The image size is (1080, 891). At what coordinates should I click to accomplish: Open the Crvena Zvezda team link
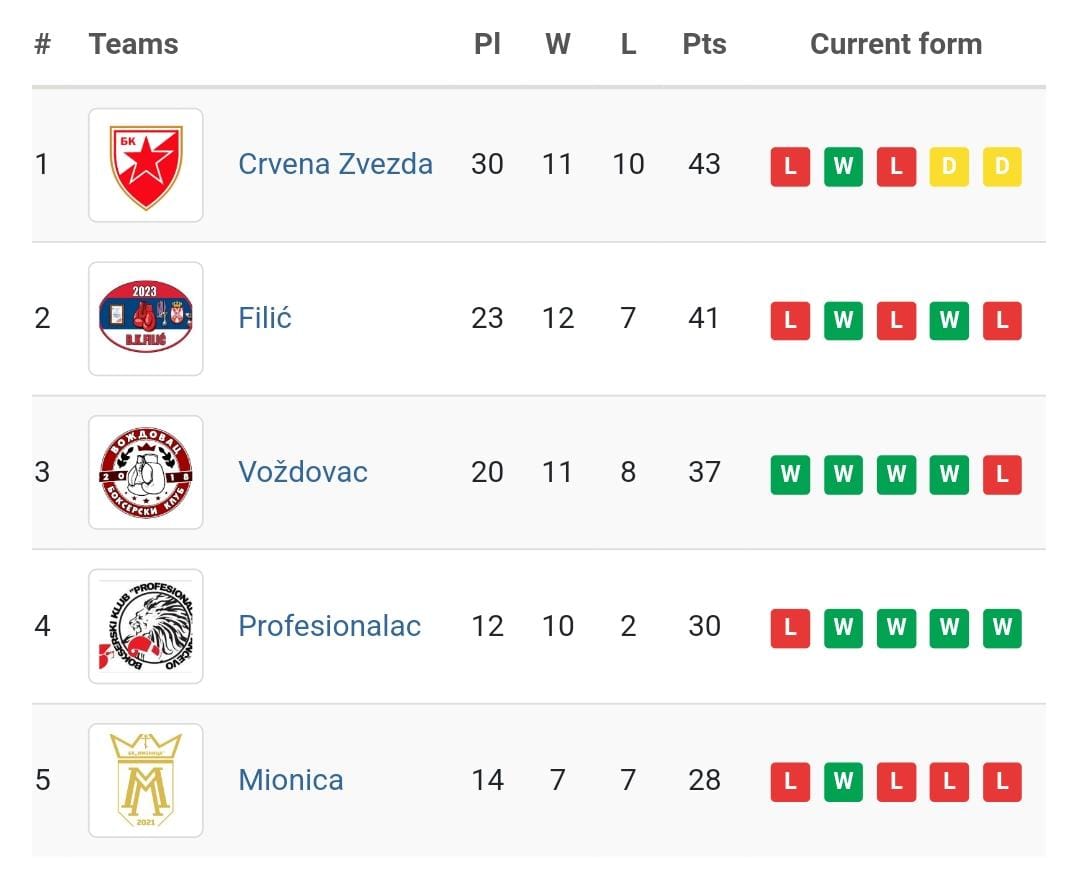(335, 164)
